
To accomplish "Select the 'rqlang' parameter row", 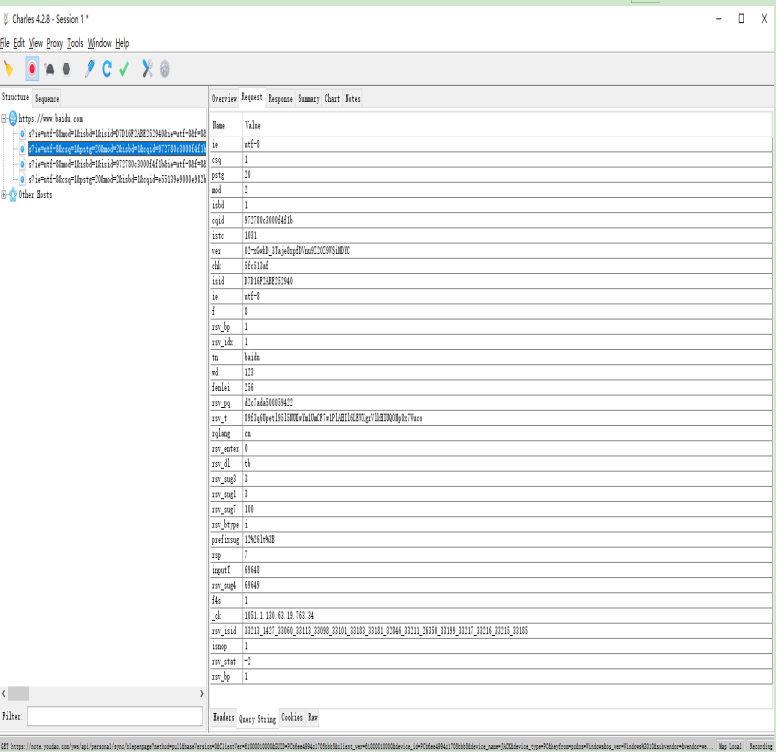I will 491,433.
